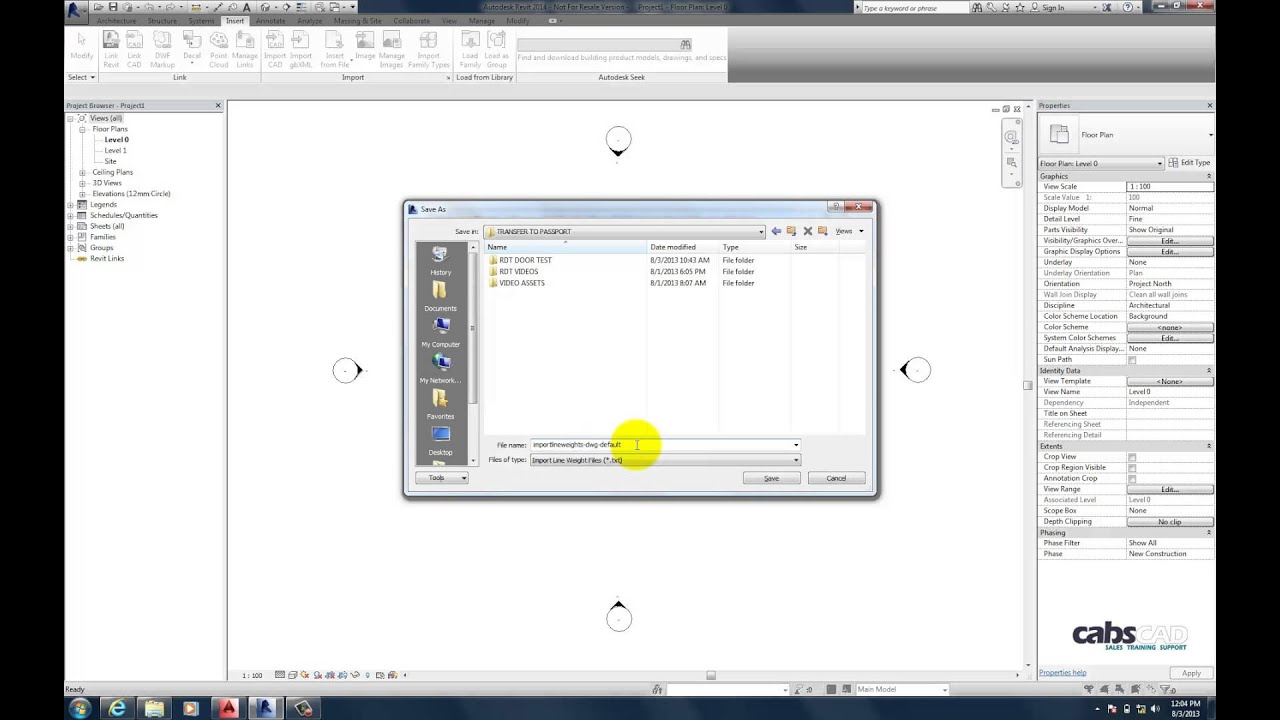Viewport: 1280px width, 720px height.
Task: Switch to the Massing & Site tab
Action: 357,21
